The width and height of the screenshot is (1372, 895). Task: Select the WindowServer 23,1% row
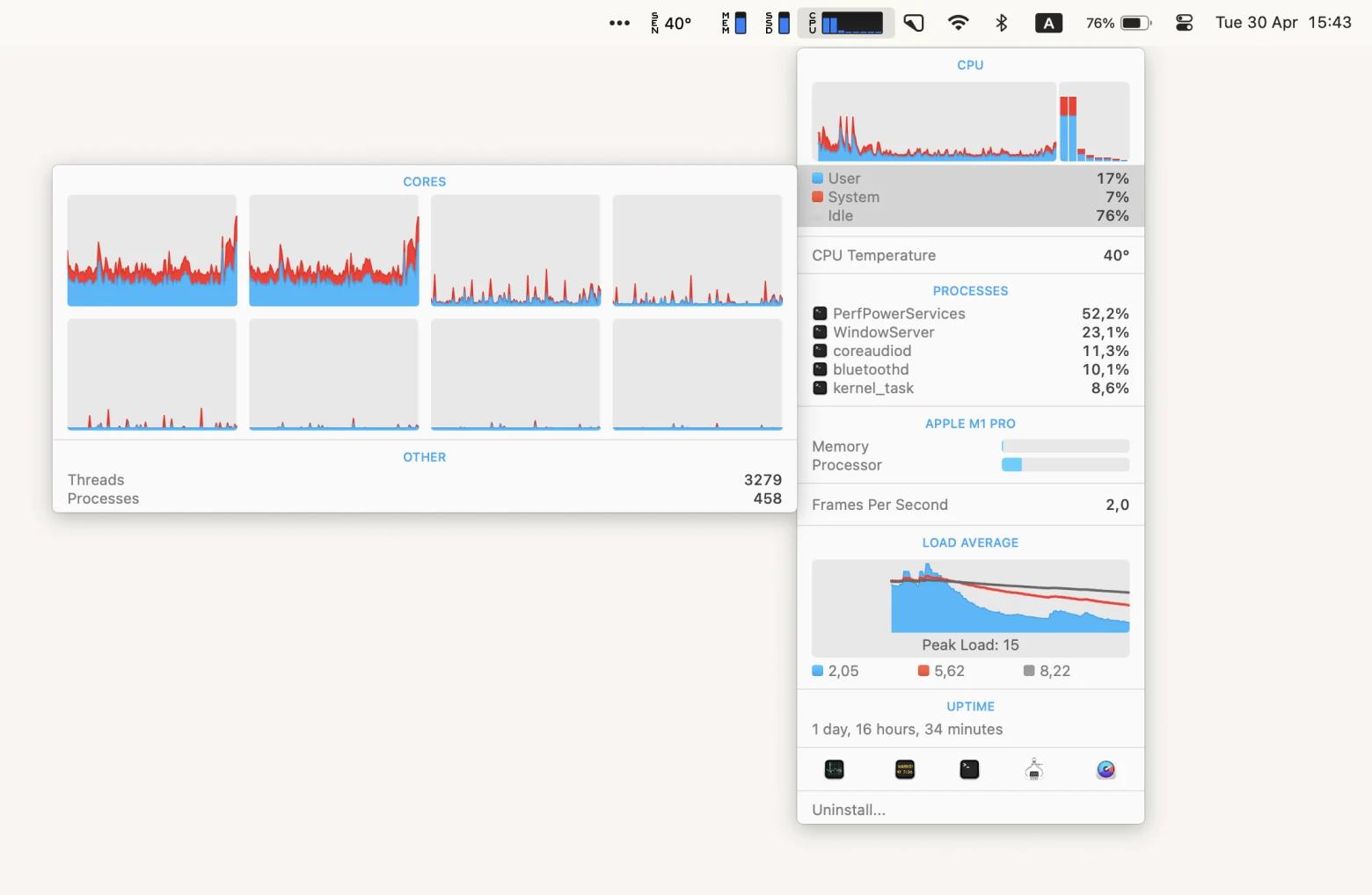coord(970,331)
